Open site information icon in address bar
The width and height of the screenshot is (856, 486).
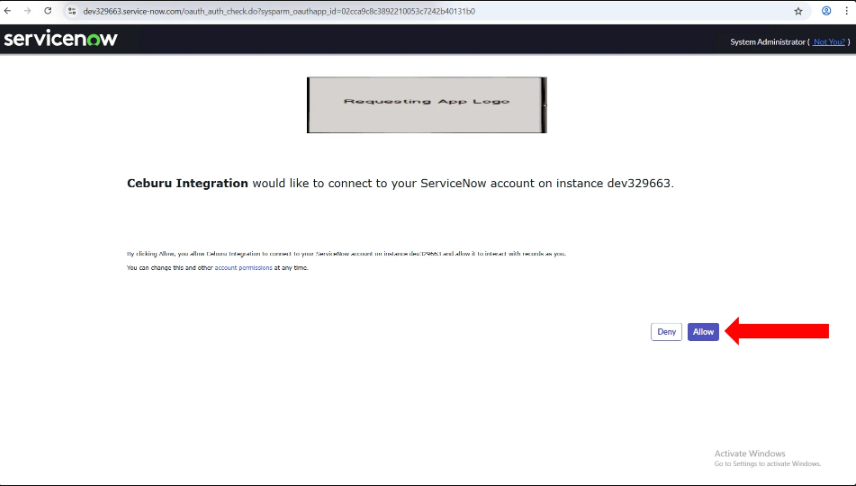(72, 11)
